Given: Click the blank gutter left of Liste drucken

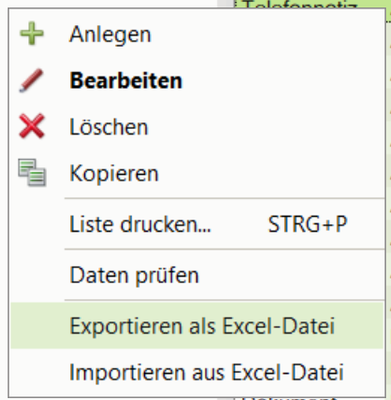Looking at the screenshot, I should pyautogui.click(x=37, y=224).
